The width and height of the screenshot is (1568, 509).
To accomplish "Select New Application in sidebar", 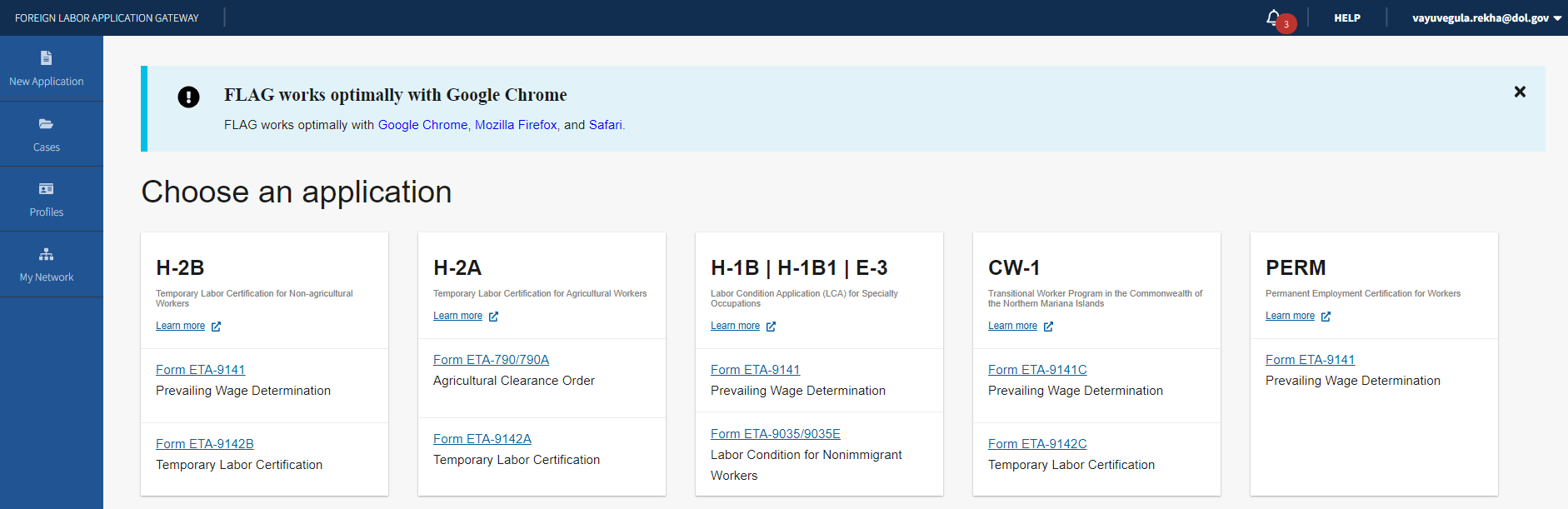I will pyautogui.click(x=52, y=68).
